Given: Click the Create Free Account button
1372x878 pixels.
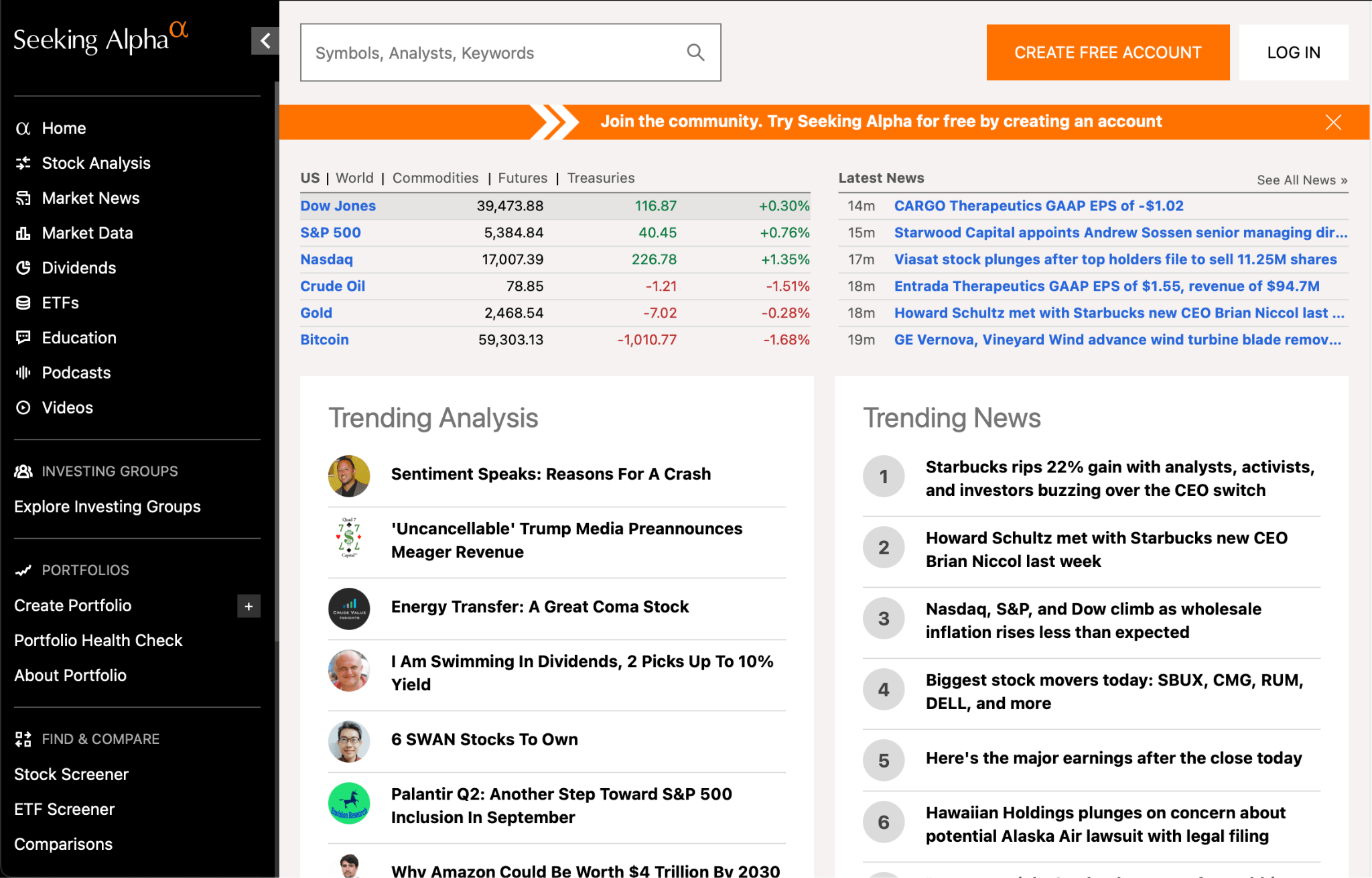Looking at the screenshot, I should pyautogui.click(x=1108, y=52).
